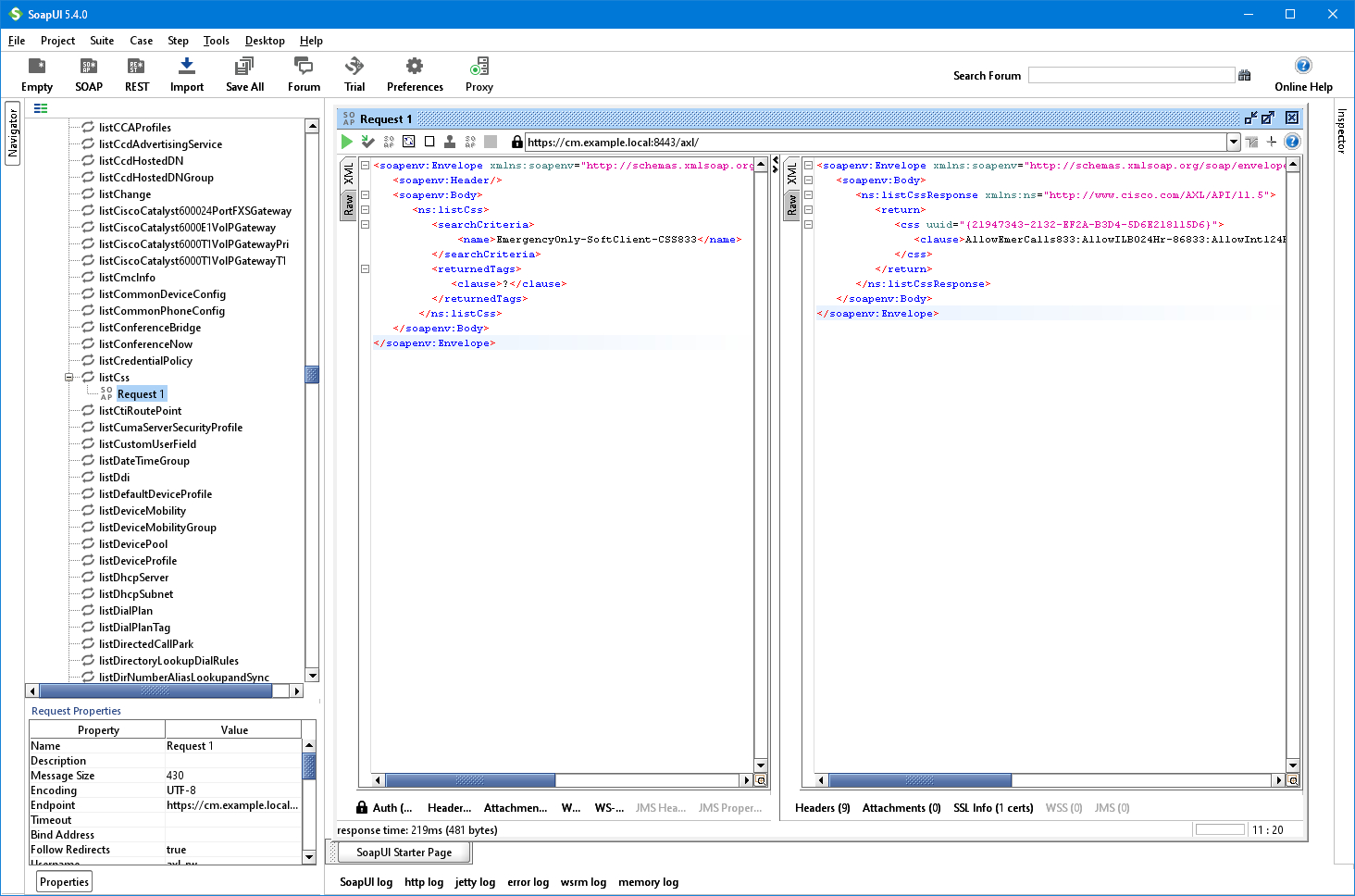Click the Save All toolbar icon
This screenshot has height=896, width=1355.
click(x=243, y=74)
